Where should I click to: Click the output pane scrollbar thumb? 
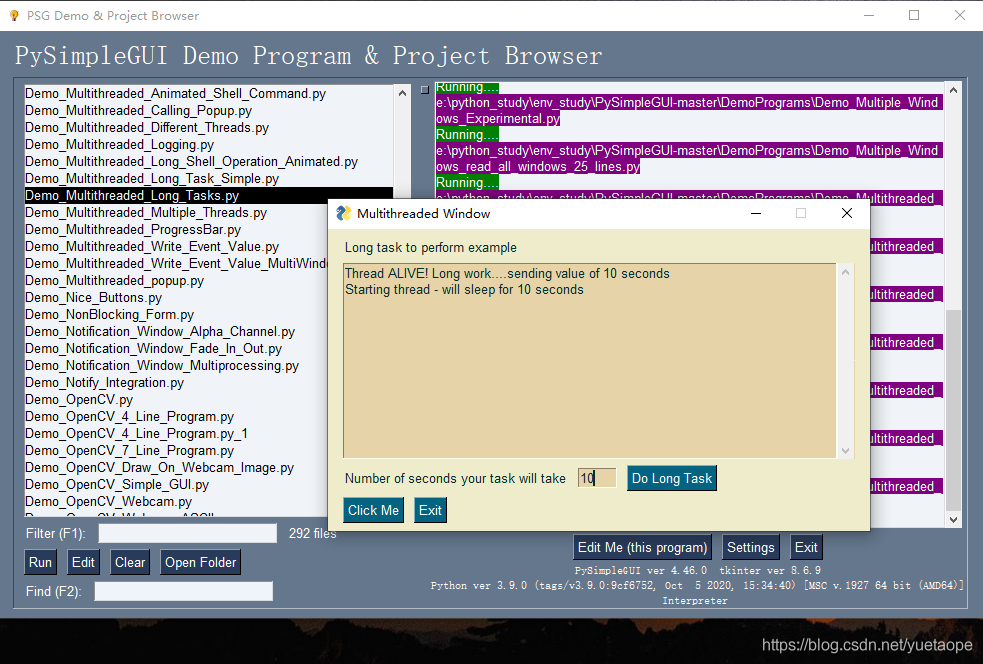pos(953,410)
